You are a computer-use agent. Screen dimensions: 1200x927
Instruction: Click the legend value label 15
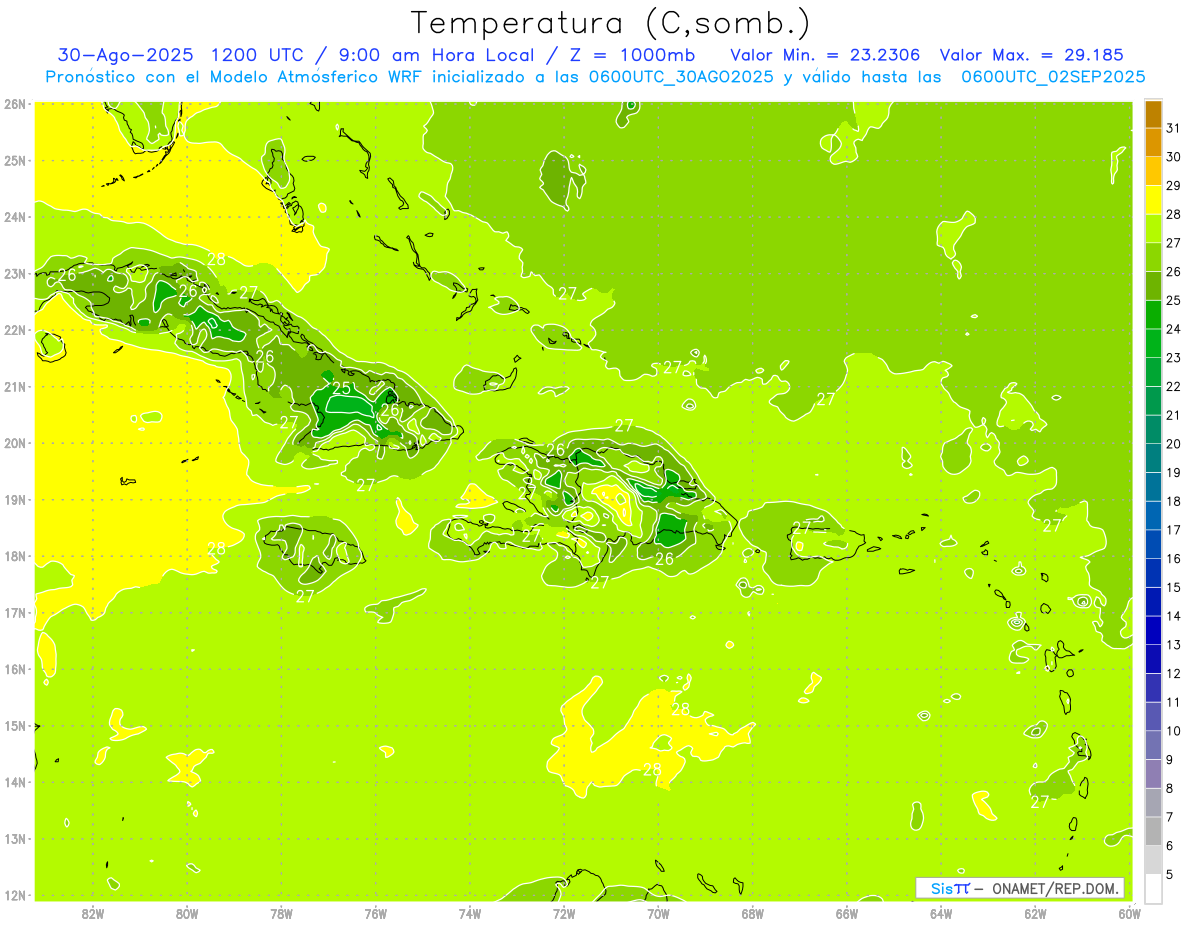pyautogui.click(x=1174, y=587)
